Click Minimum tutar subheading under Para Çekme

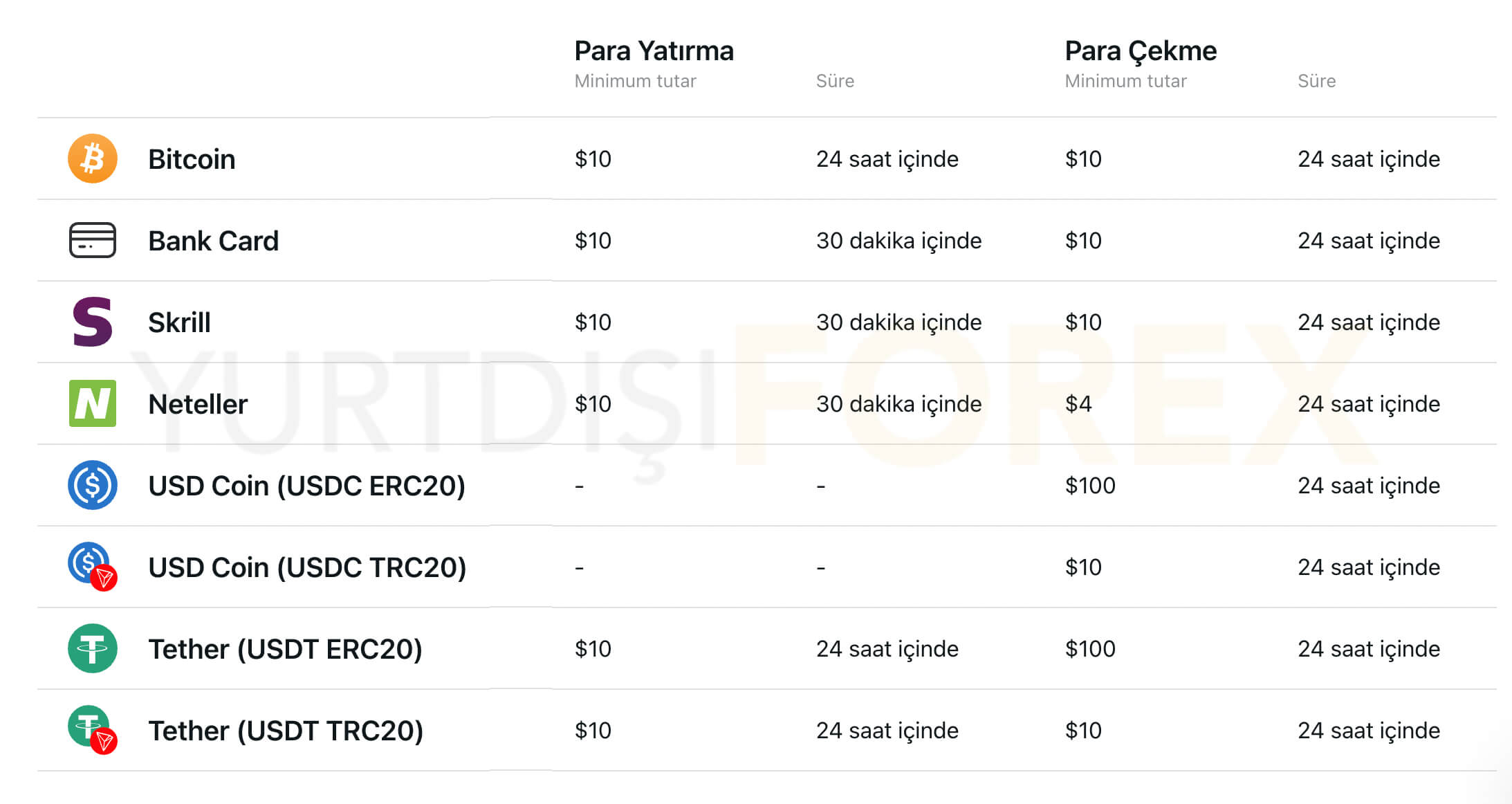click(1125, 81)
